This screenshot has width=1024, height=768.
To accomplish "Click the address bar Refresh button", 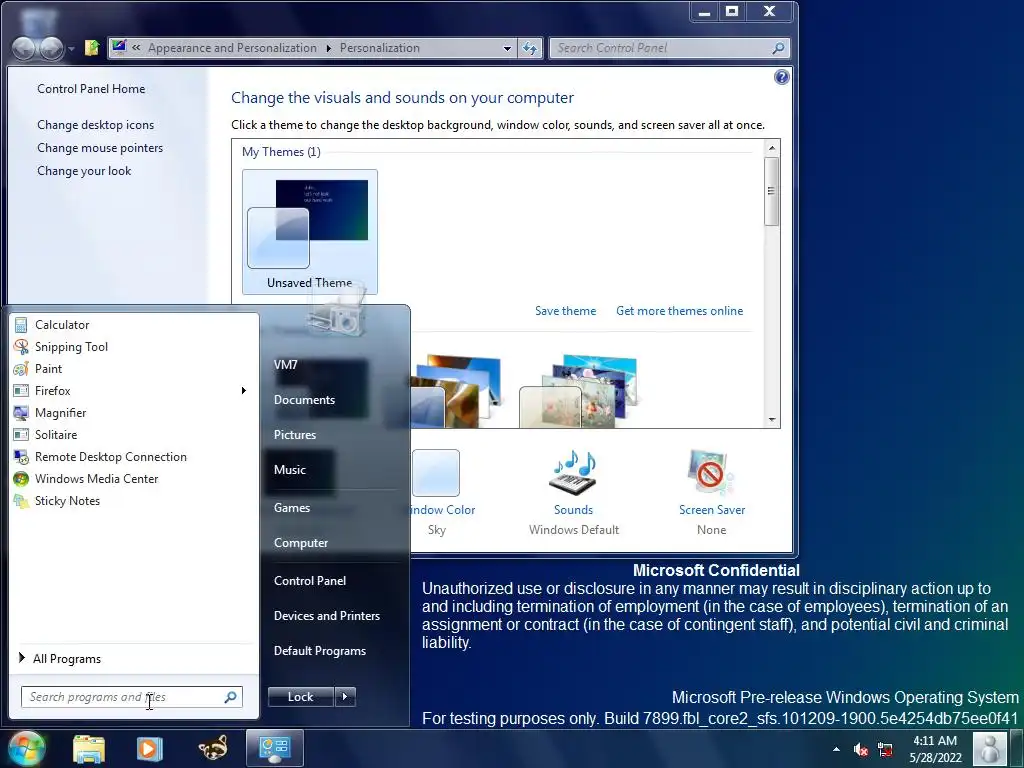I will pos(530,48).
